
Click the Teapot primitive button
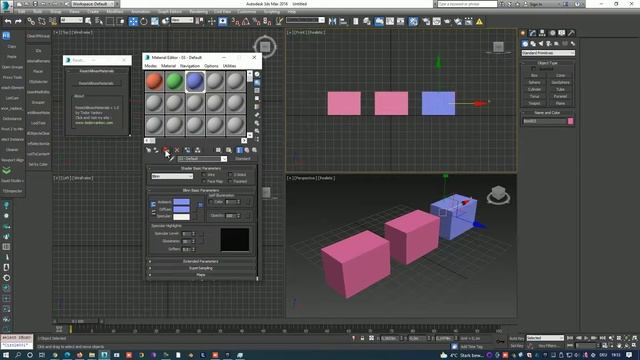pyautogui.click(x=534, y=103)
